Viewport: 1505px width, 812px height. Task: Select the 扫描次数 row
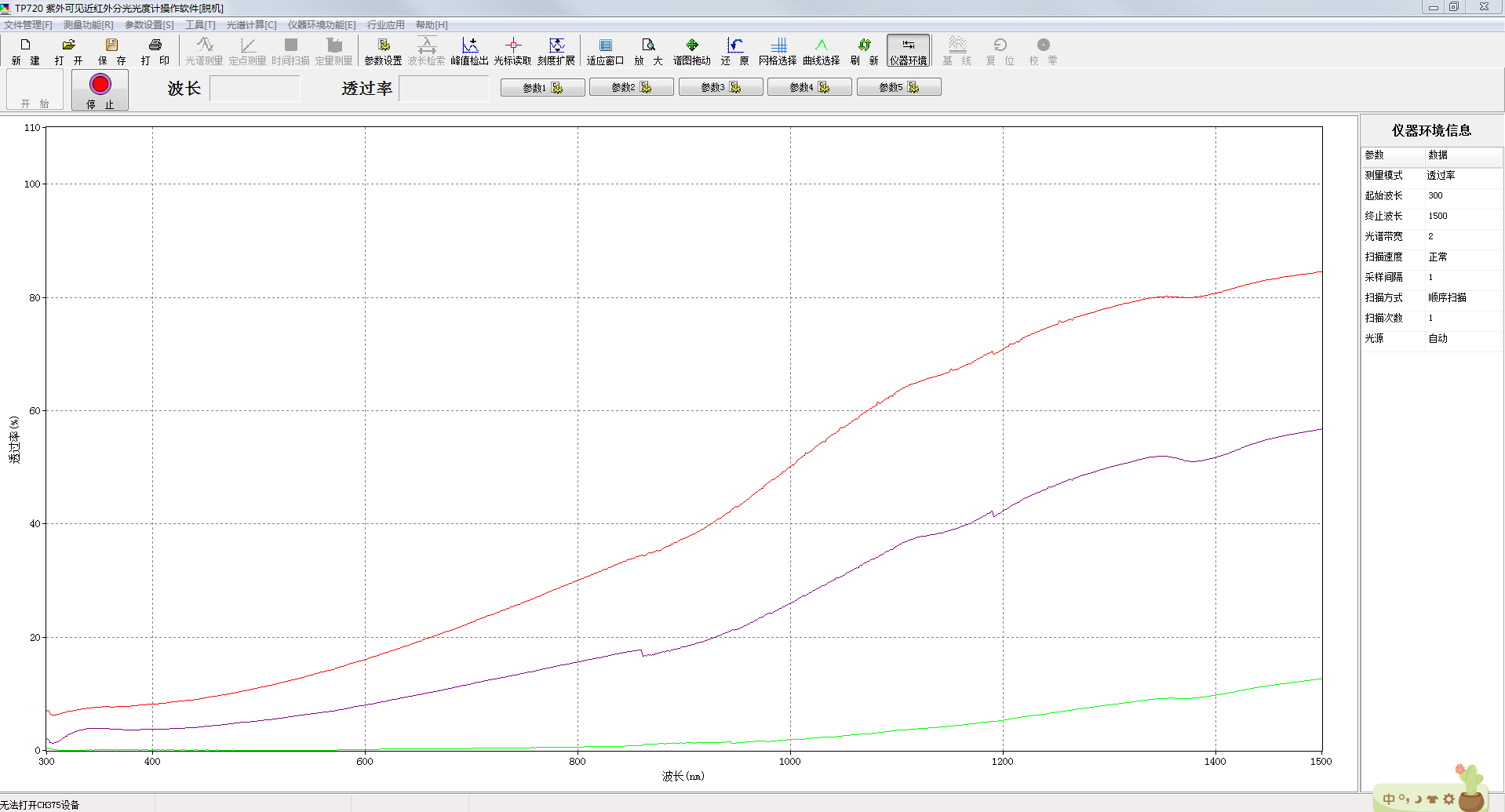(x=1432, y=319)
